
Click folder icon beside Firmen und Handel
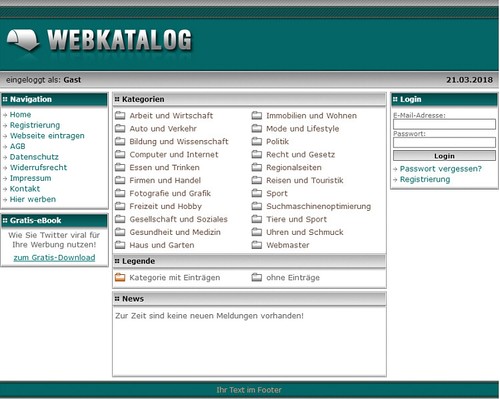click(x=120, y=180)
